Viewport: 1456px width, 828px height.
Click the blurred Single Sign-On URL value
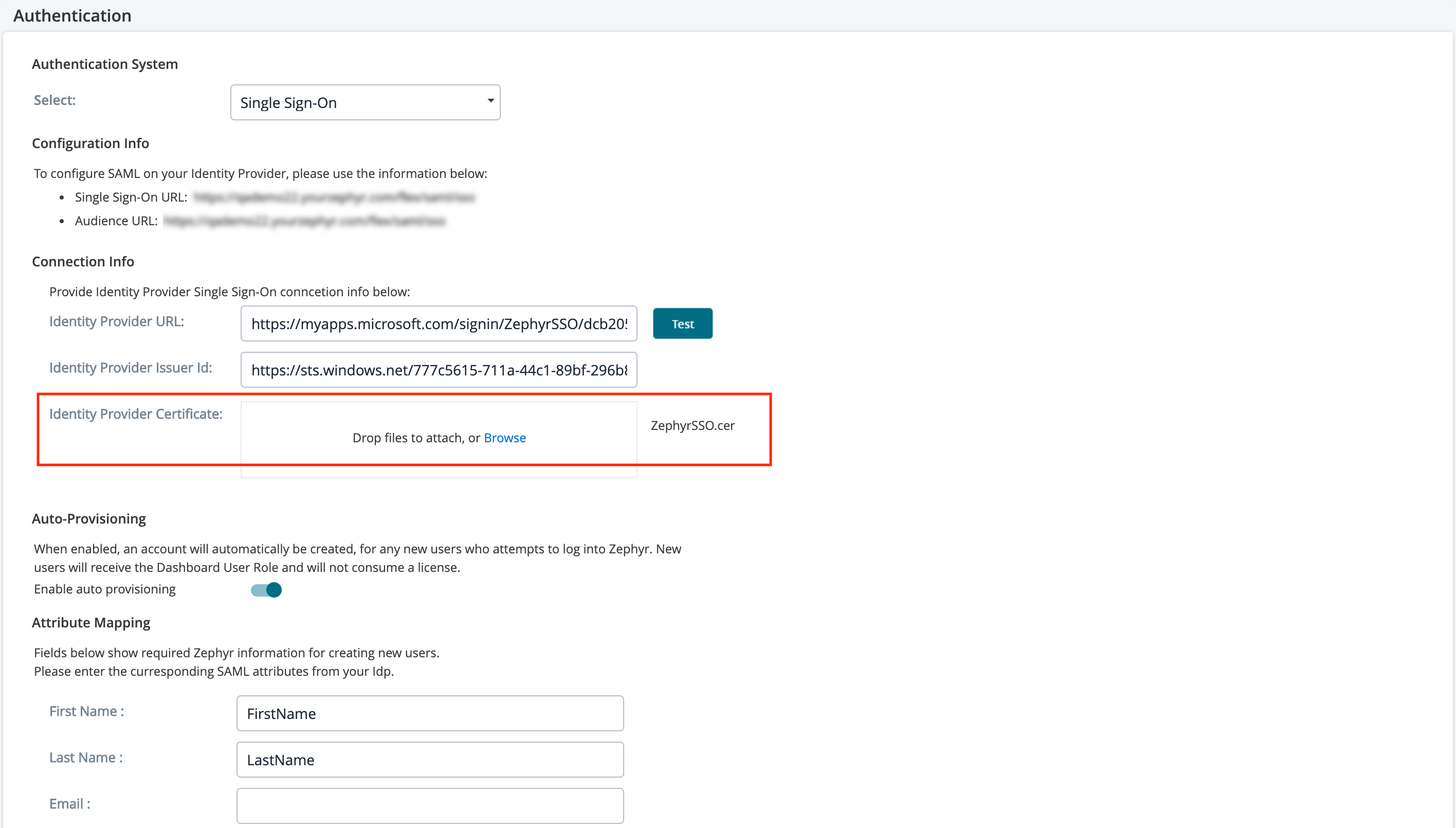[333, 197]
